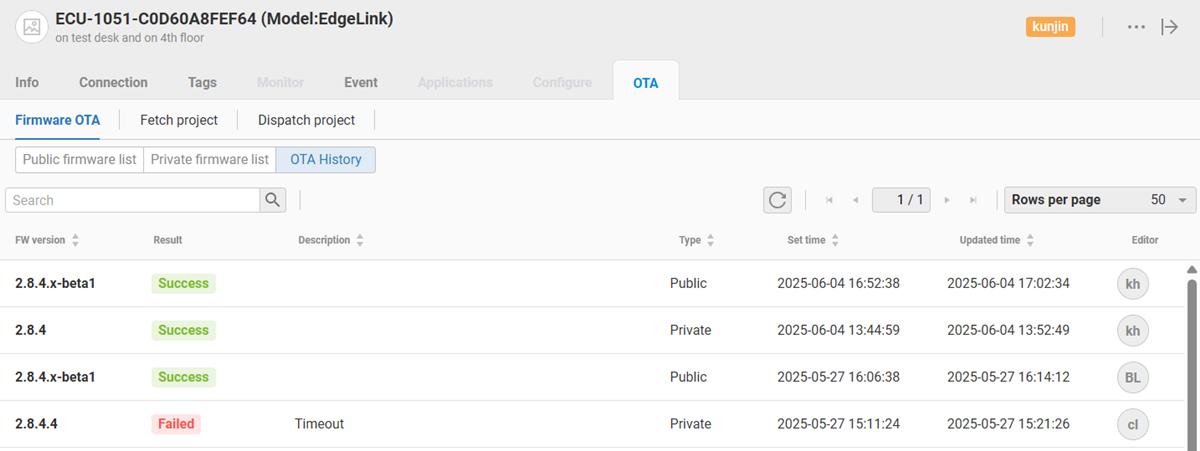Click the exit arrow icon at top right
Screen dimensions: 1200x451
pyautogui.click(x=1169, y=27)
